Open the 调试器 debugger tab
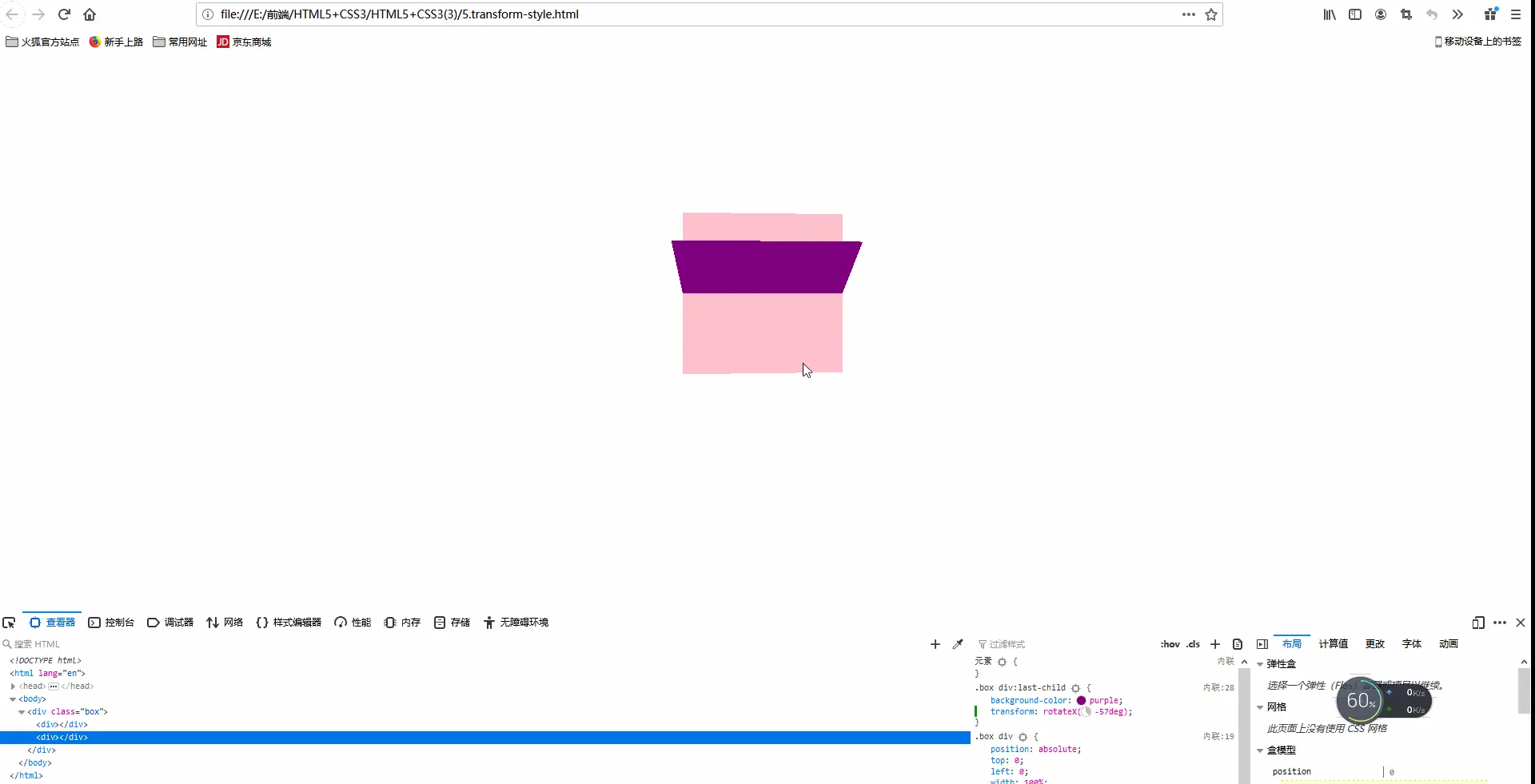Image resolution: width=1535 pixels, height=784 pixels. (x=170, y=623)
